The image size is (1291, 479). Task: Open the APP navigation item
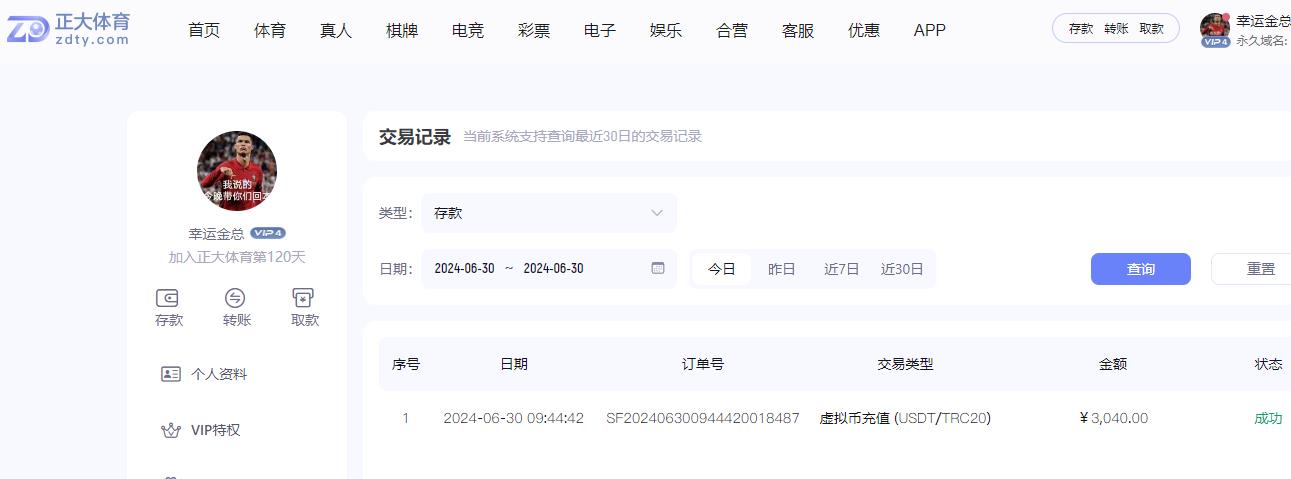pos(930,30)
